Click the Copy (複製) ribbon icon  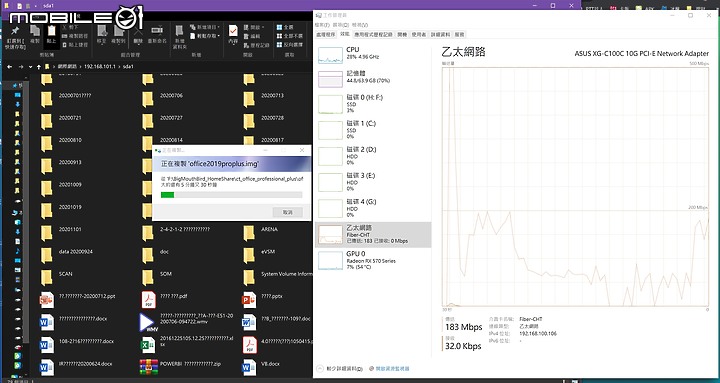point(35,35)
